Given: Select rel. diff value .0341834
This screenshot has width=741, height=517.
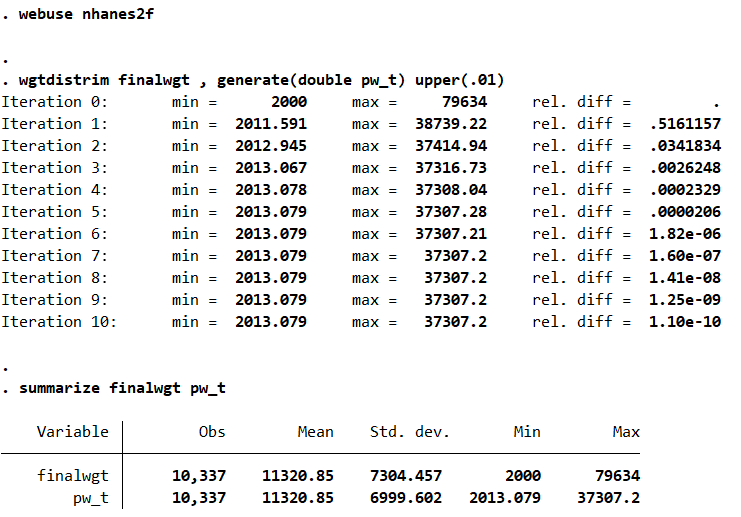Looking at the screenshot, I should 685,146.
